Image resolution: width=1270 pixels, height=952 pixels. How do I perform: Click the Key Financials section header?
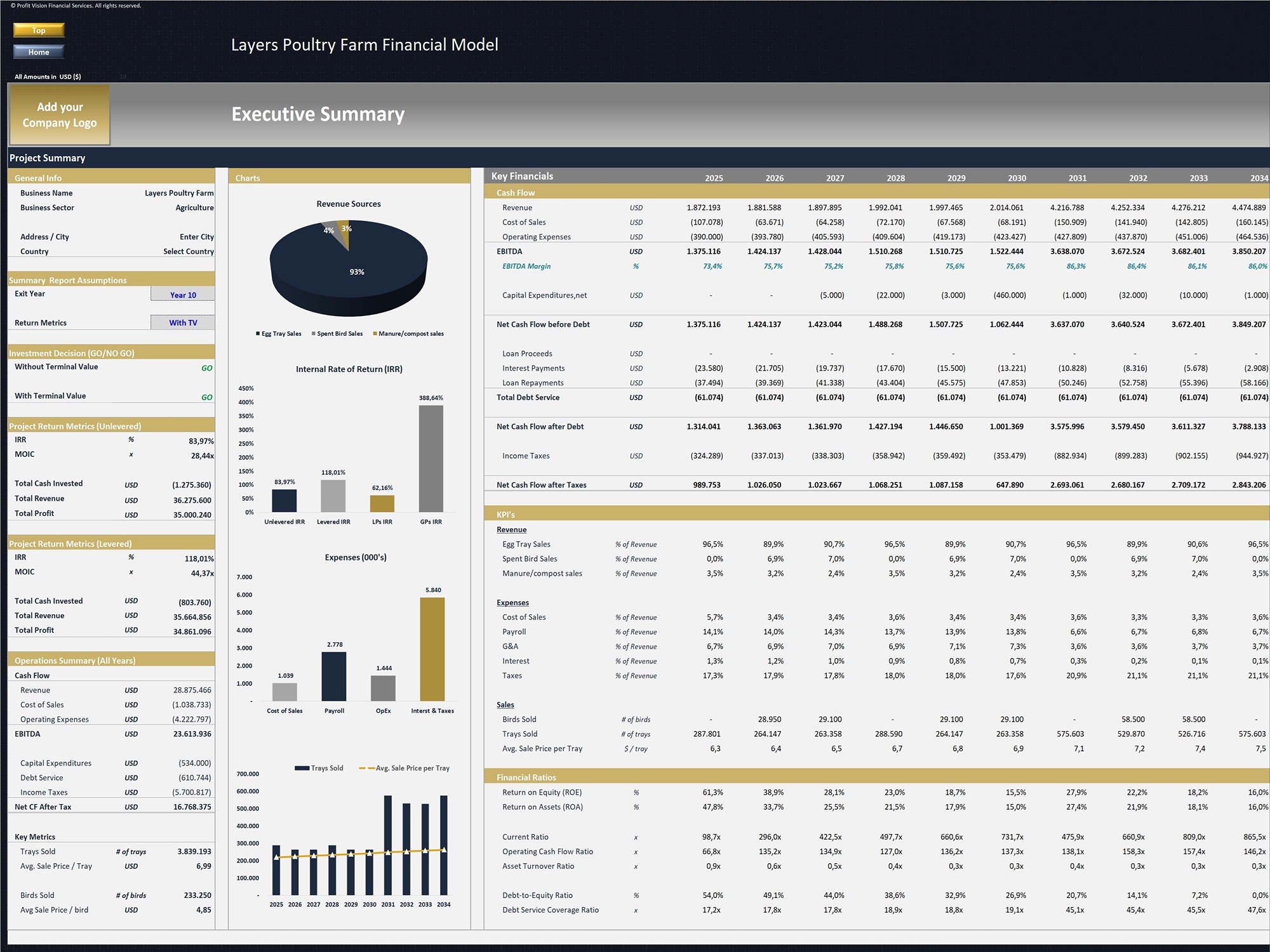coord(522,176)
